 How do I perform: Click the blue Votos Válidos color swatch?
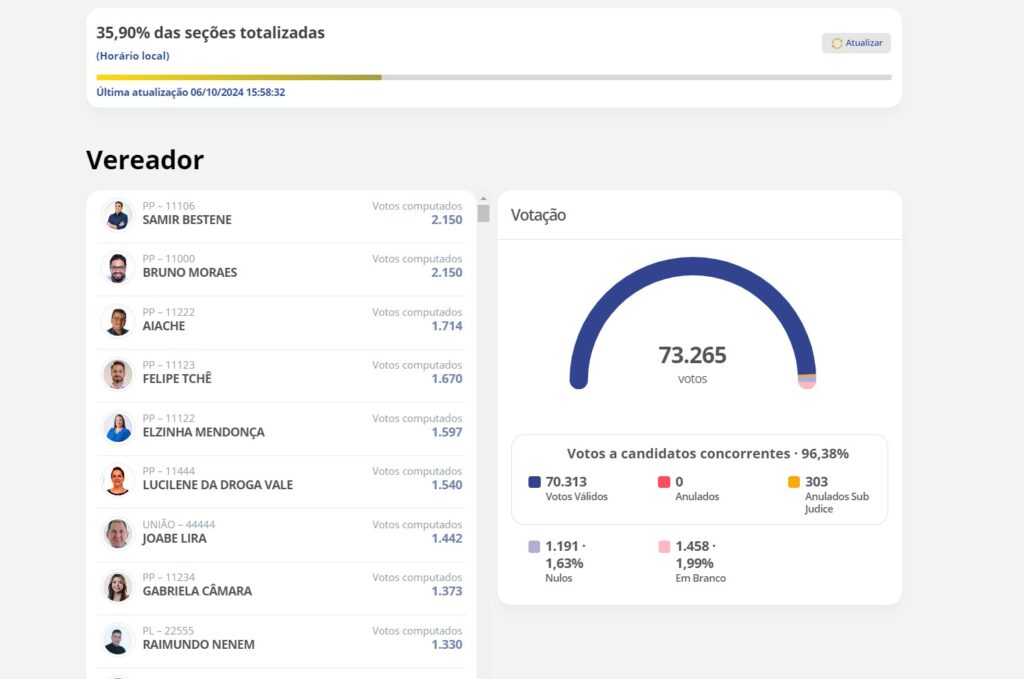click(x=534, y=482)
